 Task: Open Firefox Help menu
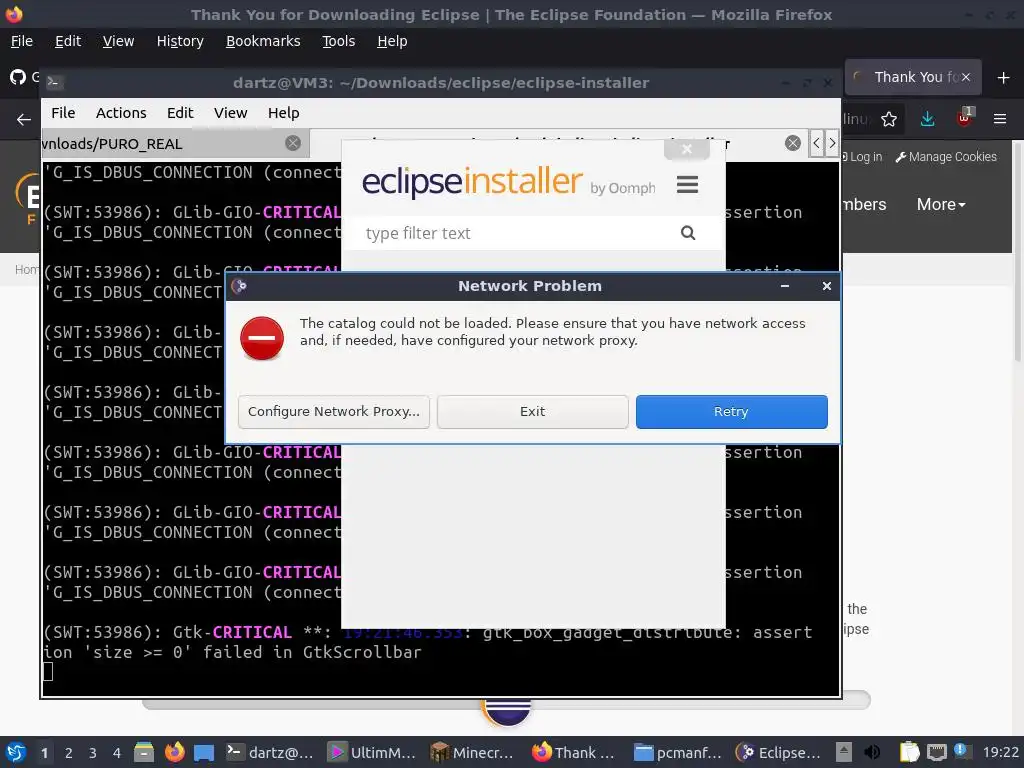click(x=392, y=41)
